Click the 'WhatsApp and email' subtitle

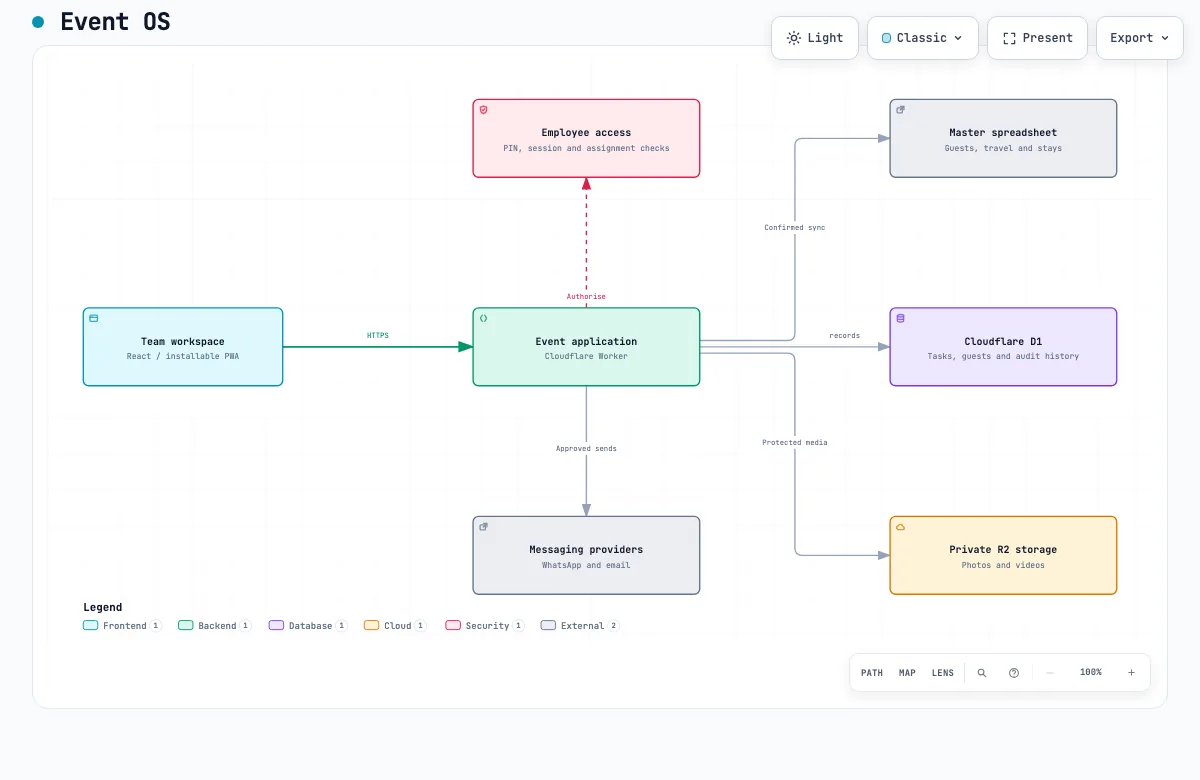[586, 565]
